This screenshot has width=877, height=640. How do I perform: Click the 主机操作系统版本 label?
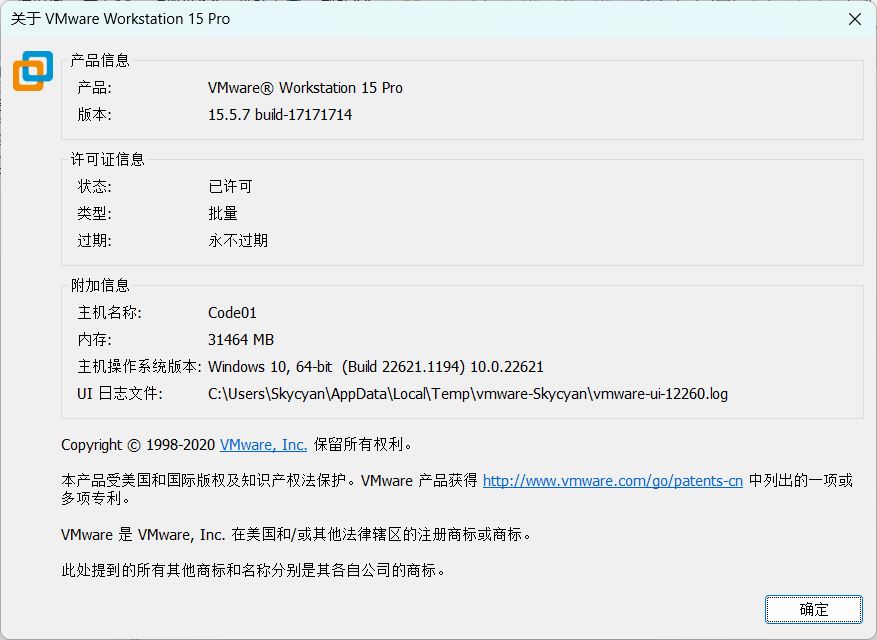[x=139, y=366]
